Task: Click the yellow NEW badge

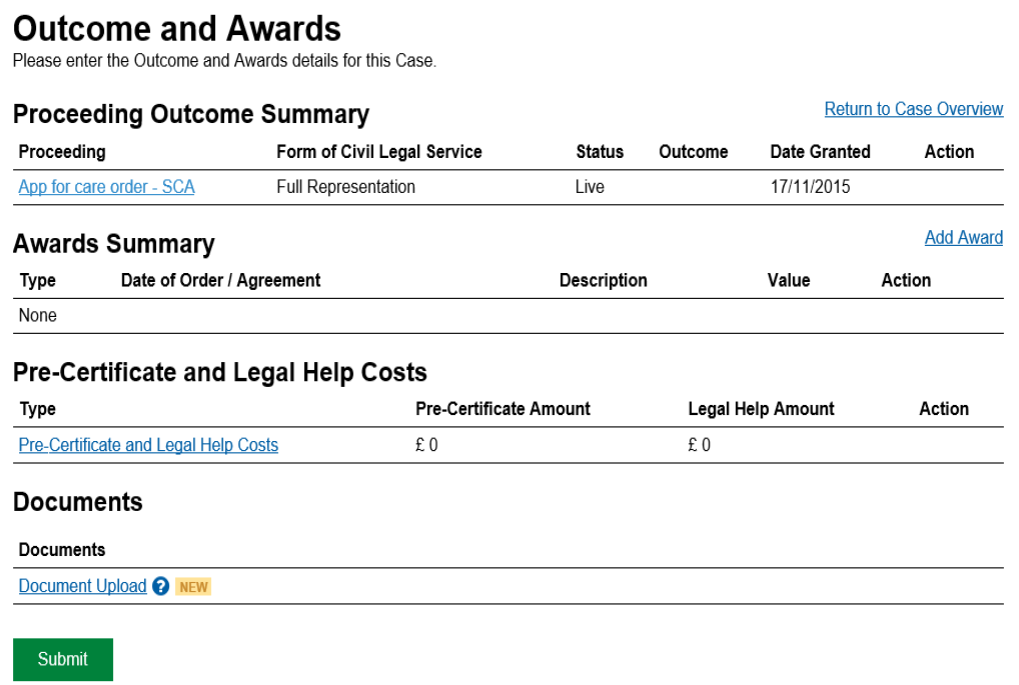Action: [x=193, y=587]
